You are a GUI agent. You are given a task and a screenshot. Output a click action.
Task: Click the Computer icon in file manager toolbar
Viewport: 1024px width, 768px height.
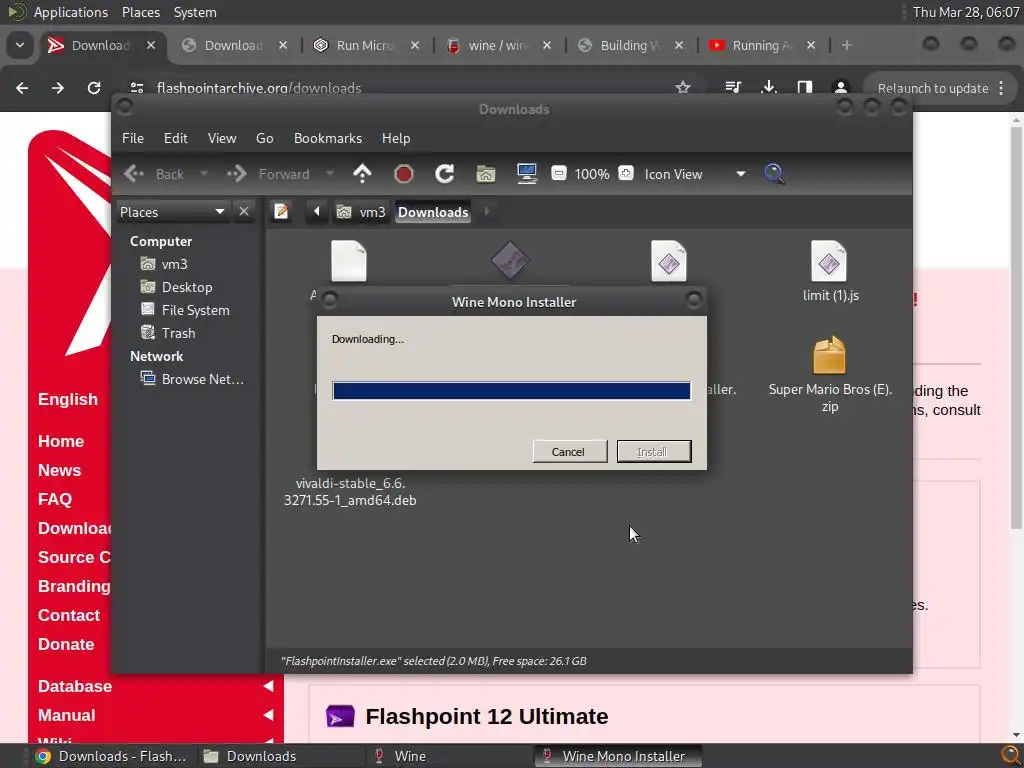click(x=526, y=174)
